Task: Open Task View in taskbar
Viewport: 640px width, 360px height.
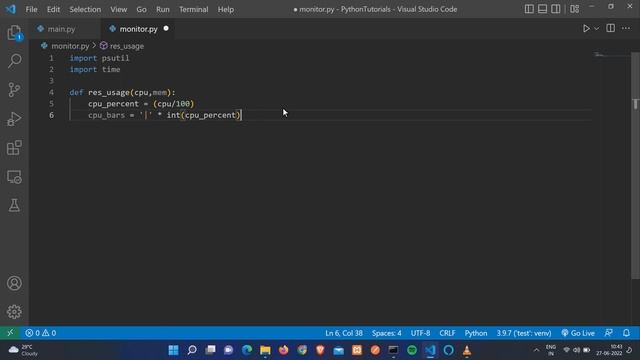Action: pyautogui.click(x=210, y=350)
